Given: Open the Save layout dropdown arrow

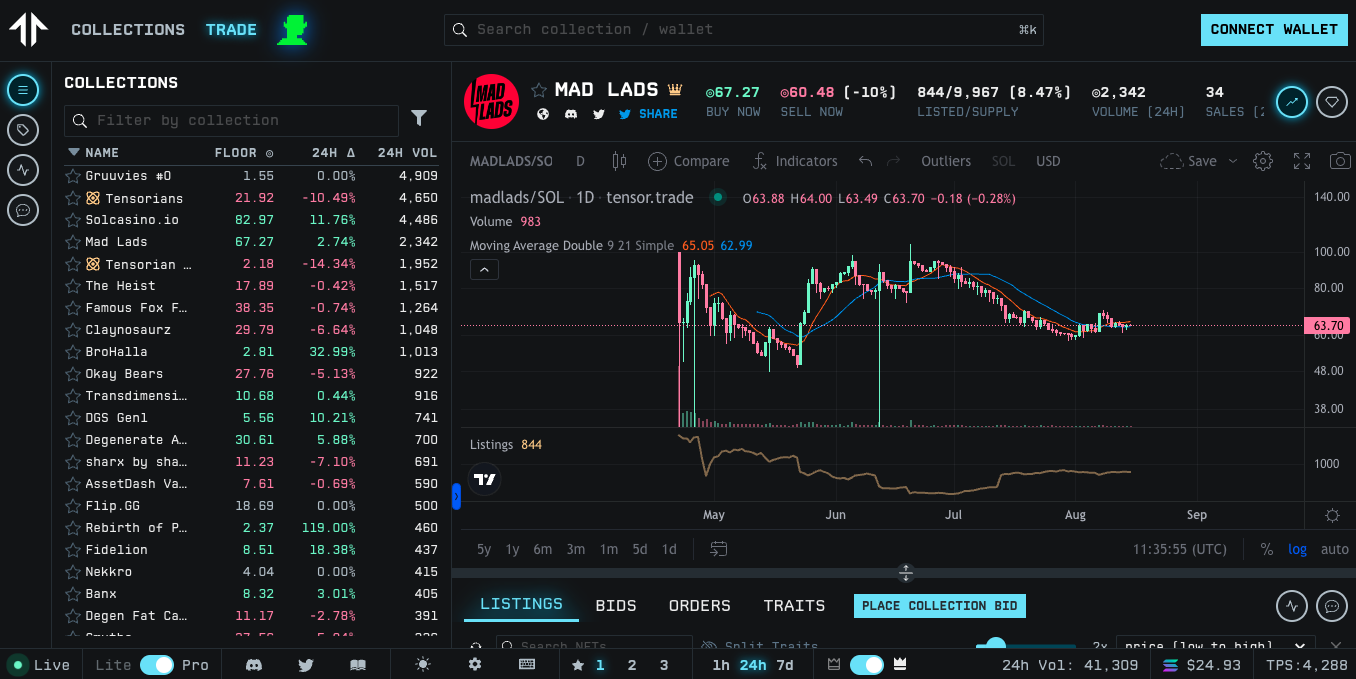Looking at the screenshot, I should [x=1233, y=161].
